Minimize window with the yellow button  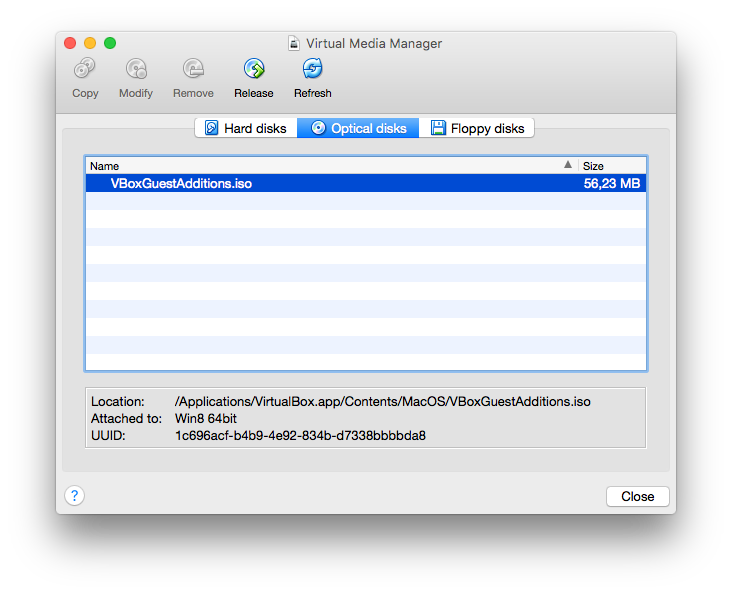(x=90, y=43)
